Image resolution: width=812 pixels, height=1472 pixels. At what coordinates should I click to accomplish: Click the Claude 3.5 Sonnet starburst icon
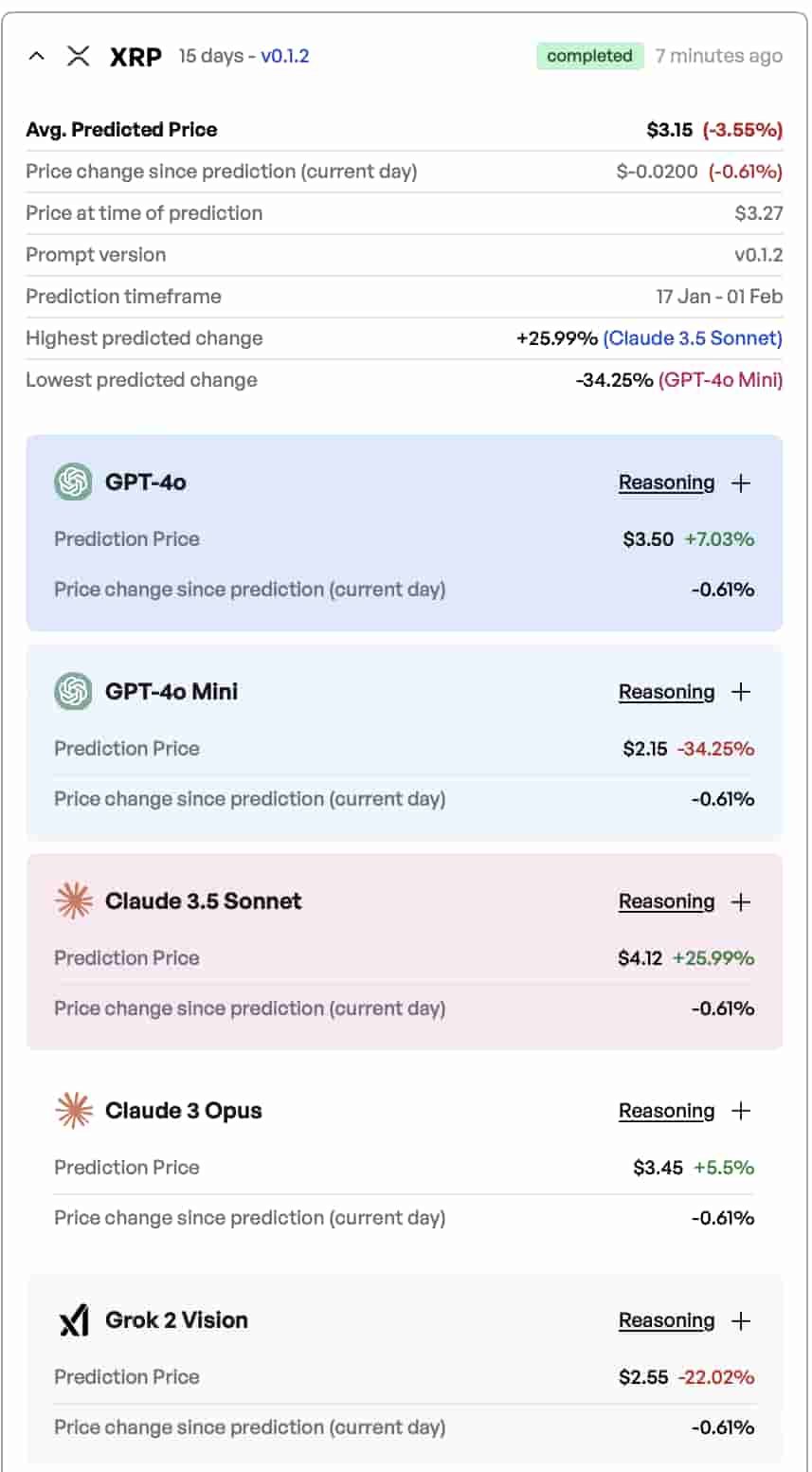[x=73, y=901]
